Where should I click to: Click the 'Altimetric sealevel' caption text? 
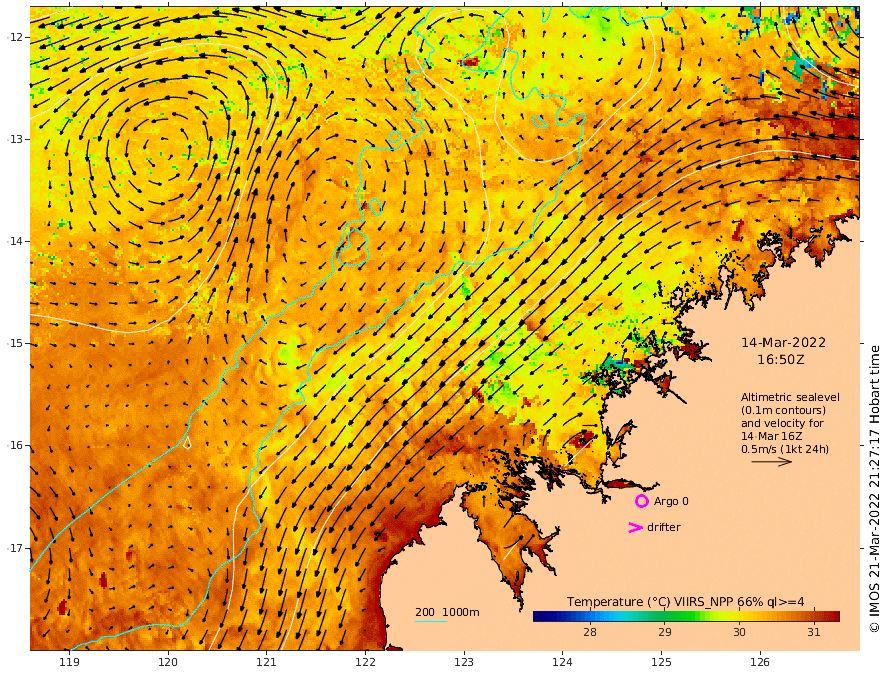click(790, 397)
